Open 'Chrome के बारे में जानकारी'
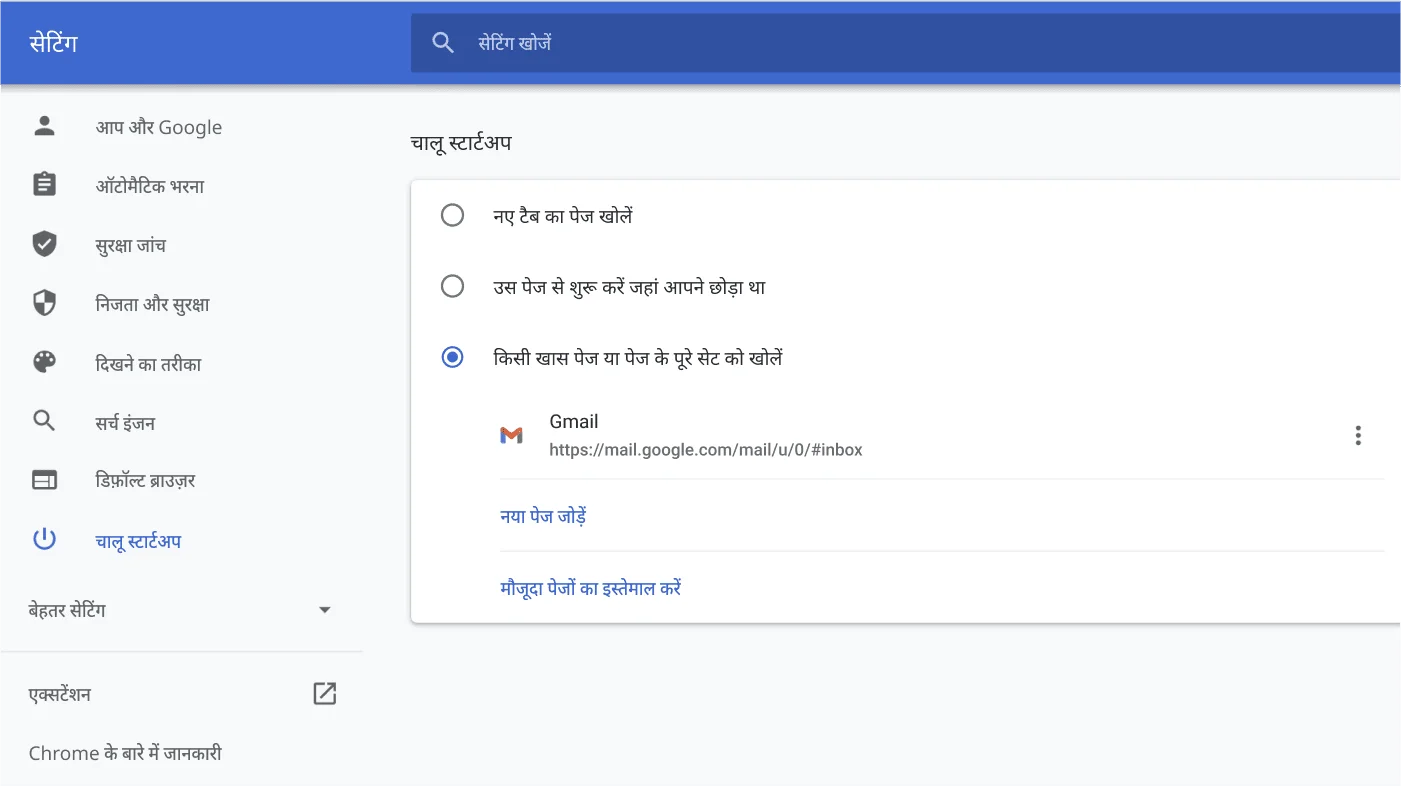 (x=126, y=752)
